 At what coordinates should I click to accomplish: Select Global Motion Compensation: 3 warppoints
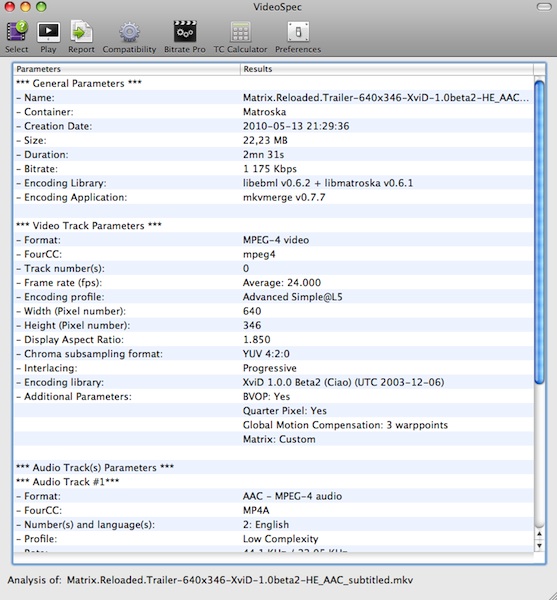click(x=345, y=425)
